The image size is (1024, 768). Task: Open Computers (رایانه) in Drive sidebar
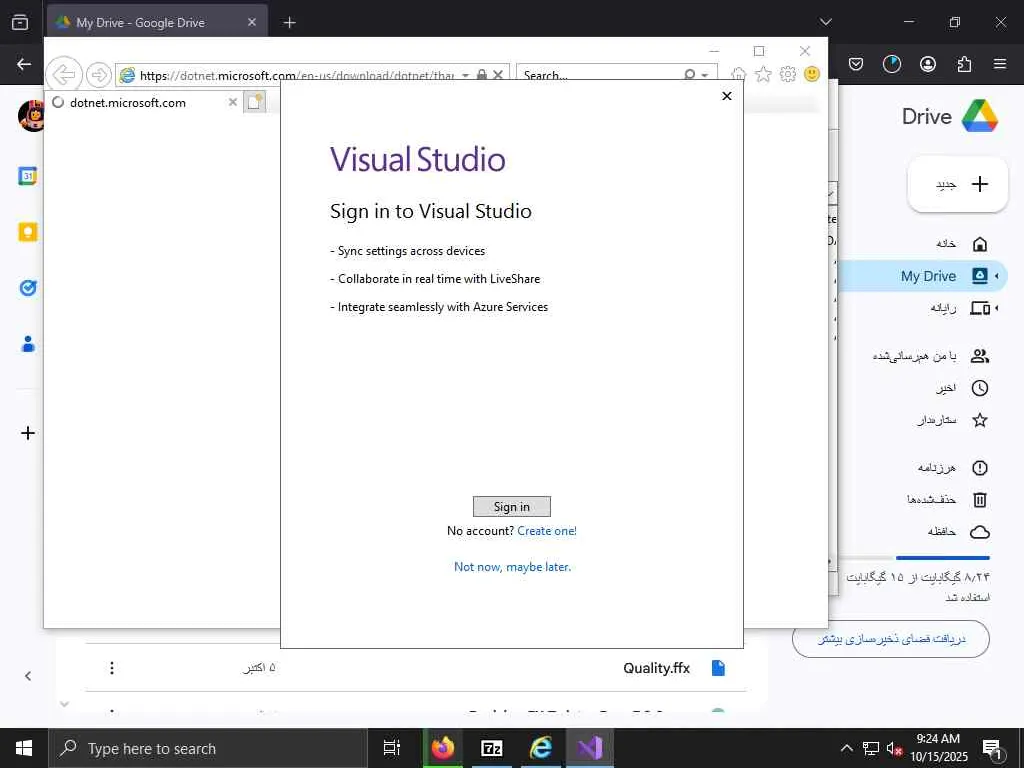tap(961, 308)
